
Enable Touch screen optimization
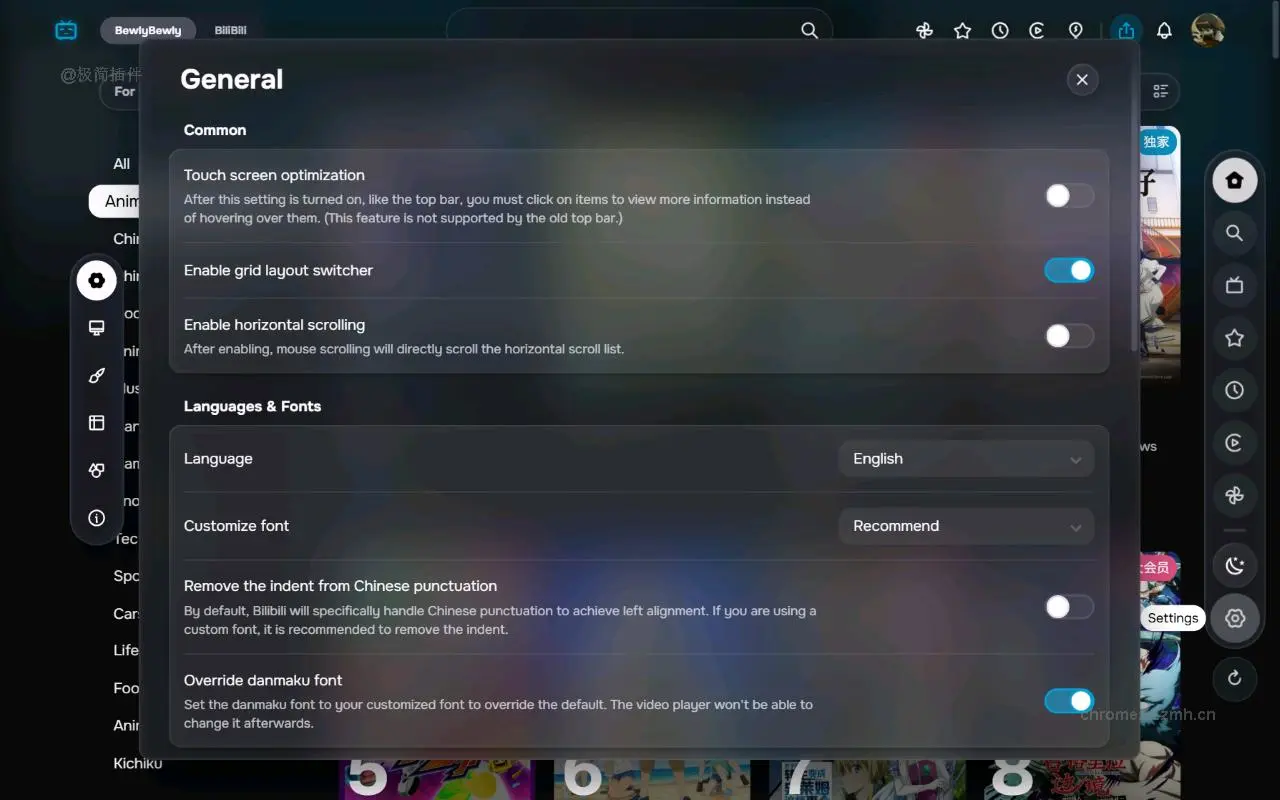(x=1069, y=196)
